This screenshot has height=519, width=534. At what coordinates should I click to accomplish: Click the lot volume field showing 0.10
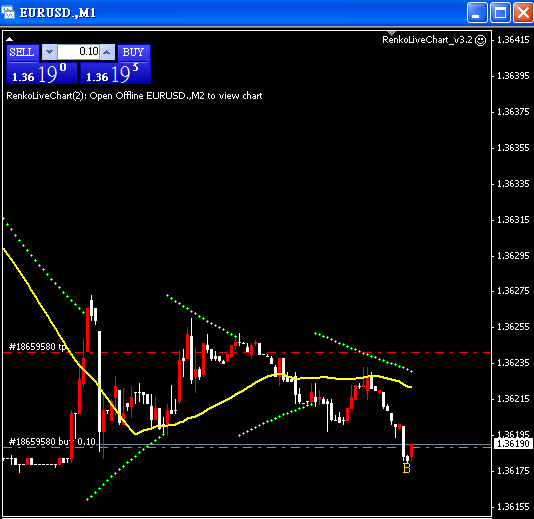pyautogui.click(x=78, y=52)
